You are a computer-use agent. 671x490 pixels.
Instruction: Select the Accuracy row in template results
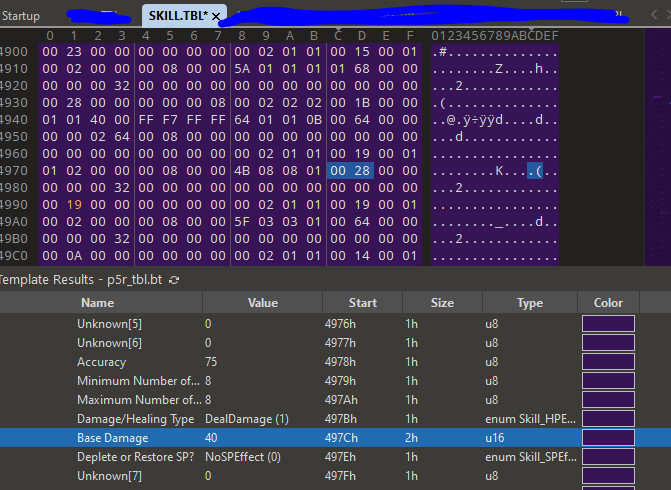tap(101, 362)
